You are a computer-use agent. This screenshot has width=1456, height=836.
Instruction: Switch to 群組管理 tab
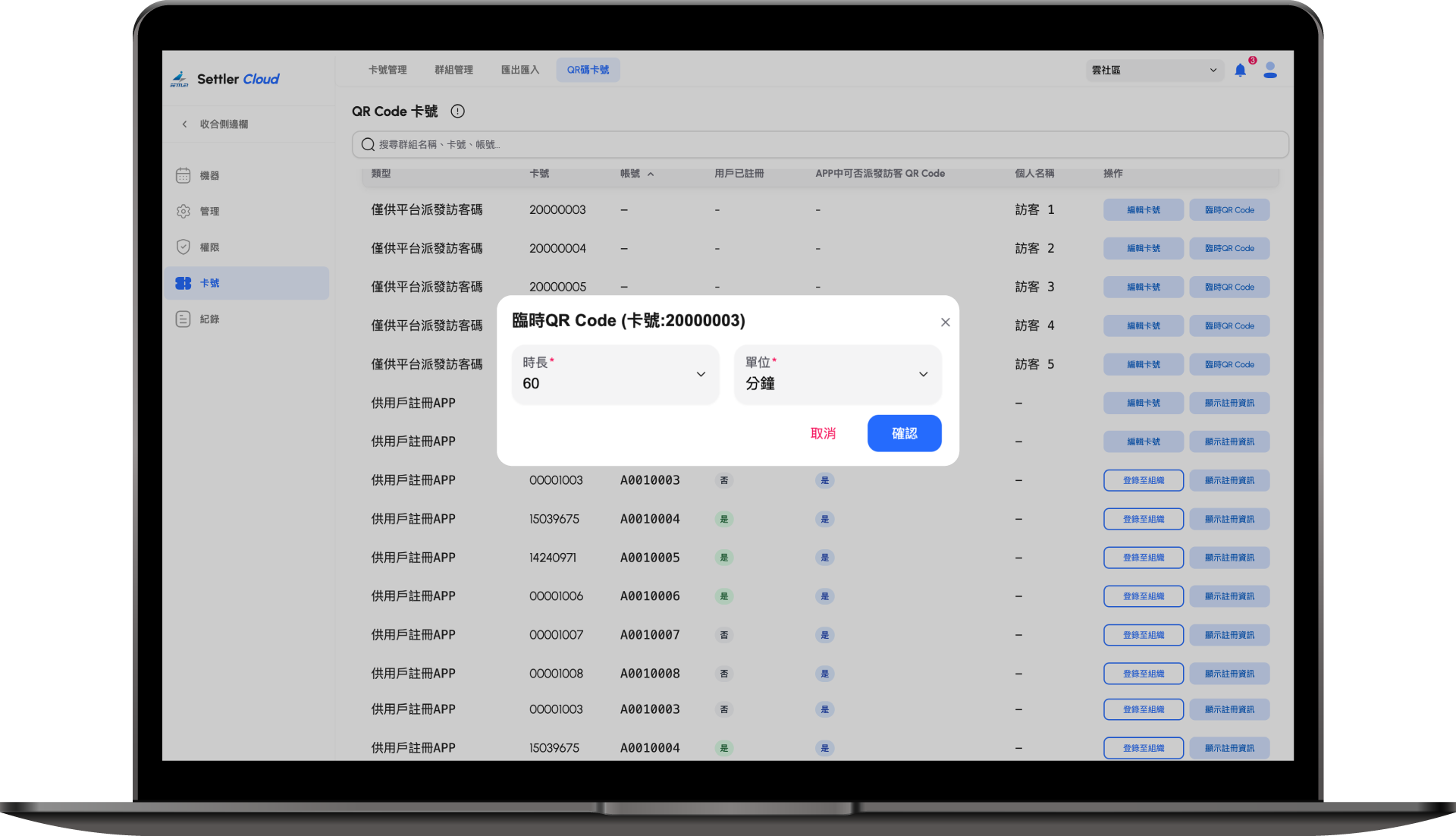pyautogui.click(x=453, y=70)
